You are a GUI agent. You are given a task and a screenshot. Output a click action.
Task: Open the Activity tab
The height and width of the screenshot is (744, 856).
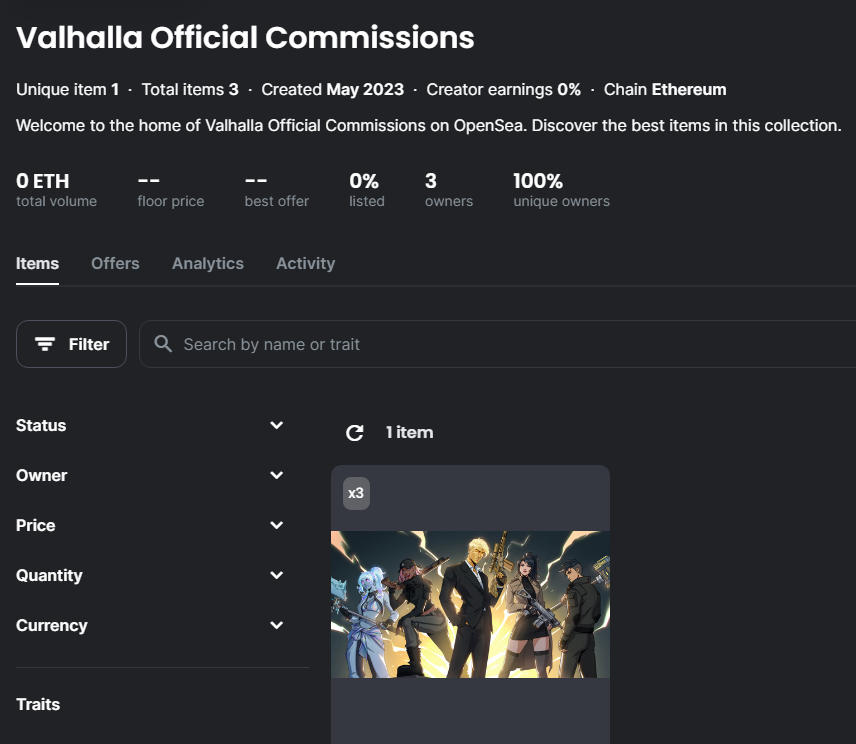coord(306,264)
